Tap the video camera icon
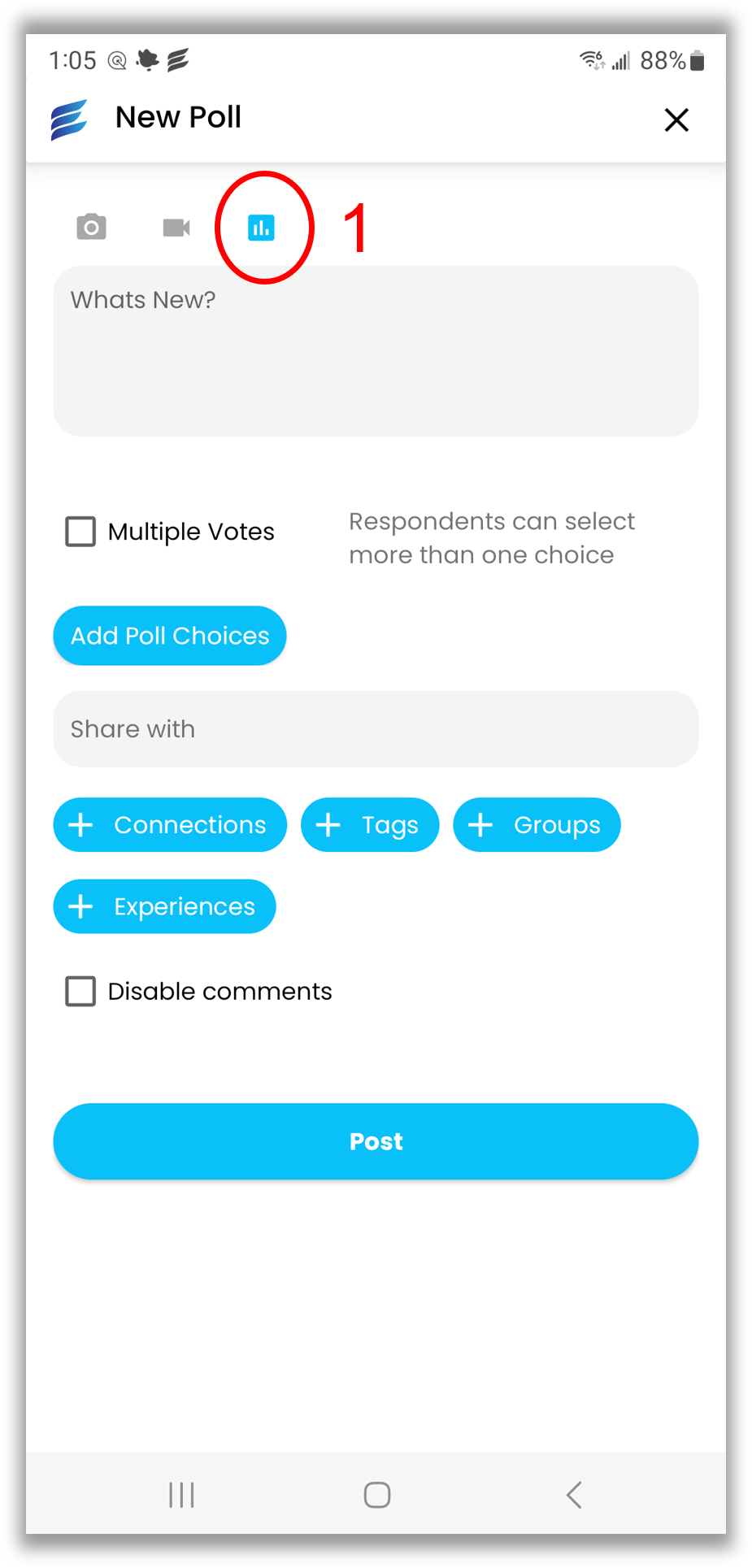752x1568 pixels. click(x=176, y=228)
